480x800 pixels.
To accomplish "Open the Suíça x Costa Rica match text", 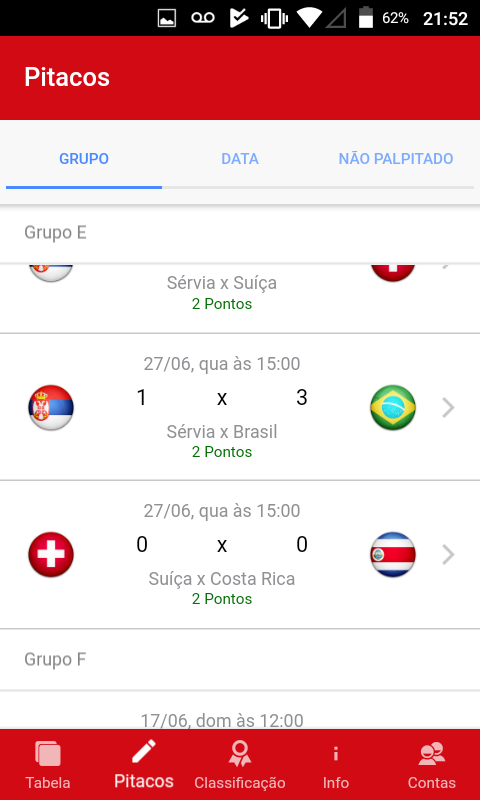I will point(222,579).
